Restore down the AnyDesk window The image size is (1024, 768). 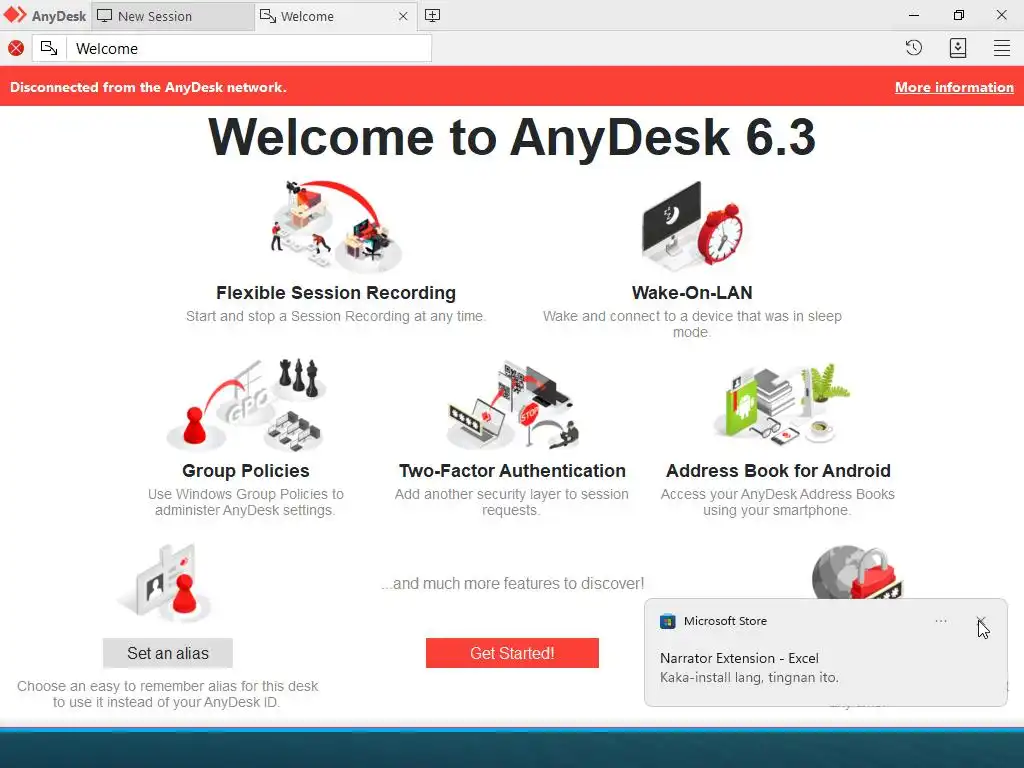tap(958, 15)
